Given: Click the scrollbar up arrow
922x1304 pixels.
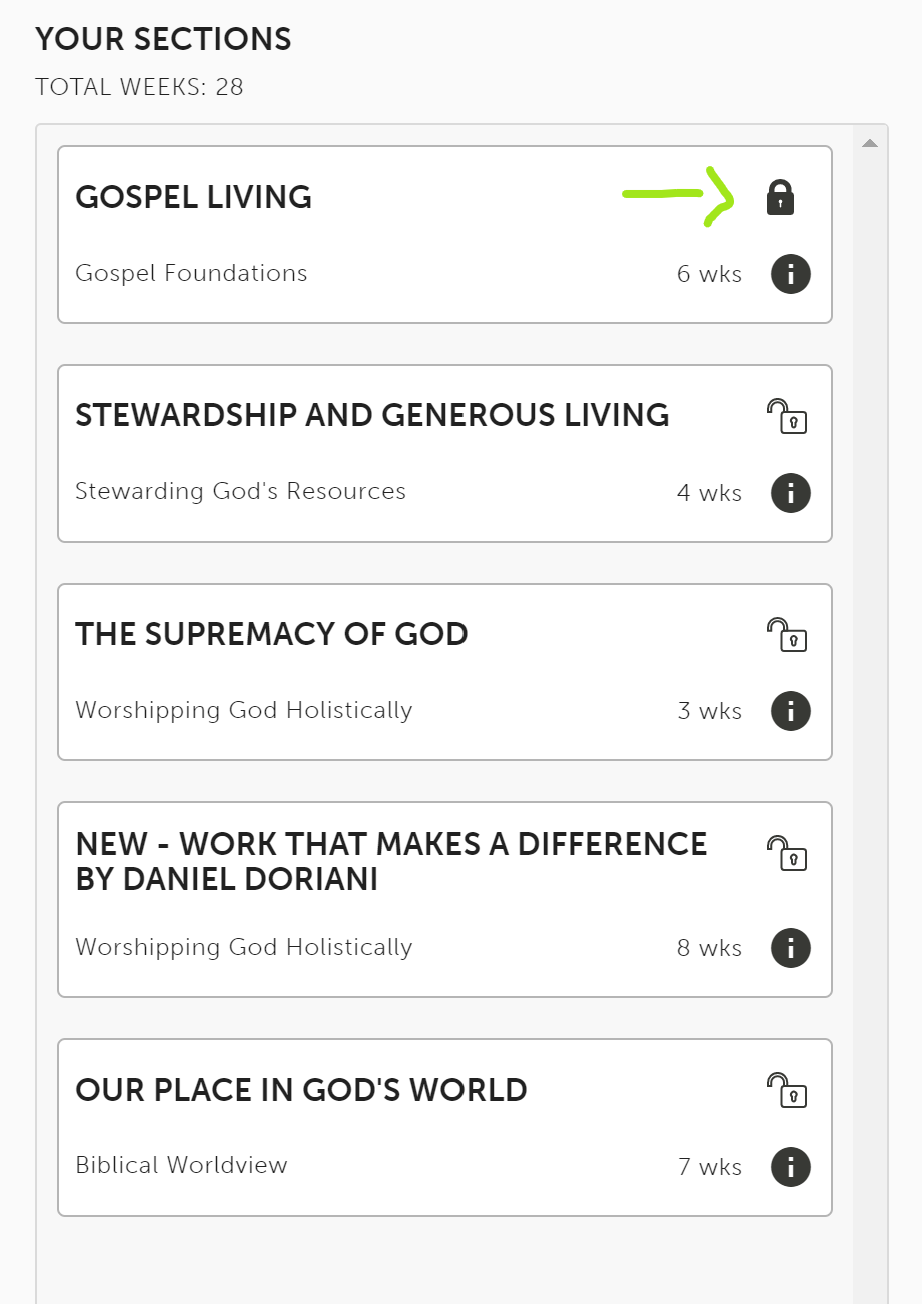Looking at the screenshot, I should 870,143.
